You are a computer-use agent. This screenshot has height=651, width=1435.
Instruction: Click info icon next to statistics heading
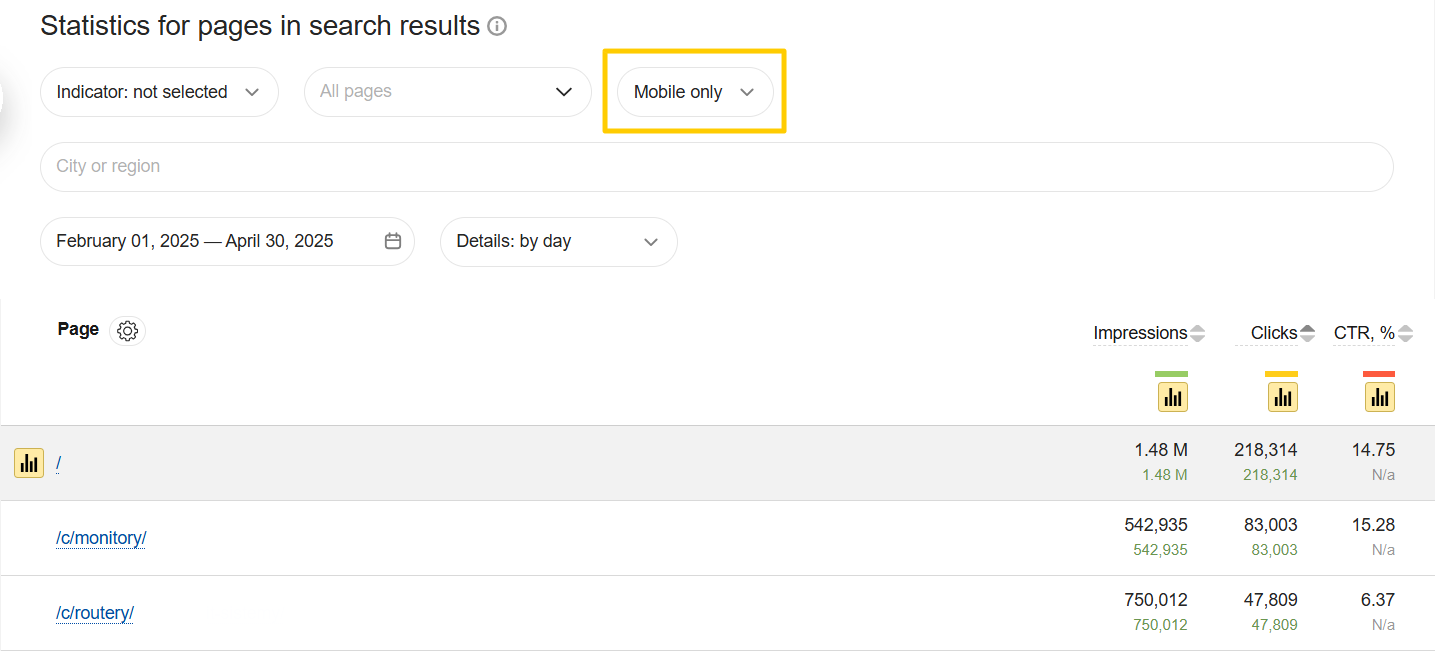point(497,27)
